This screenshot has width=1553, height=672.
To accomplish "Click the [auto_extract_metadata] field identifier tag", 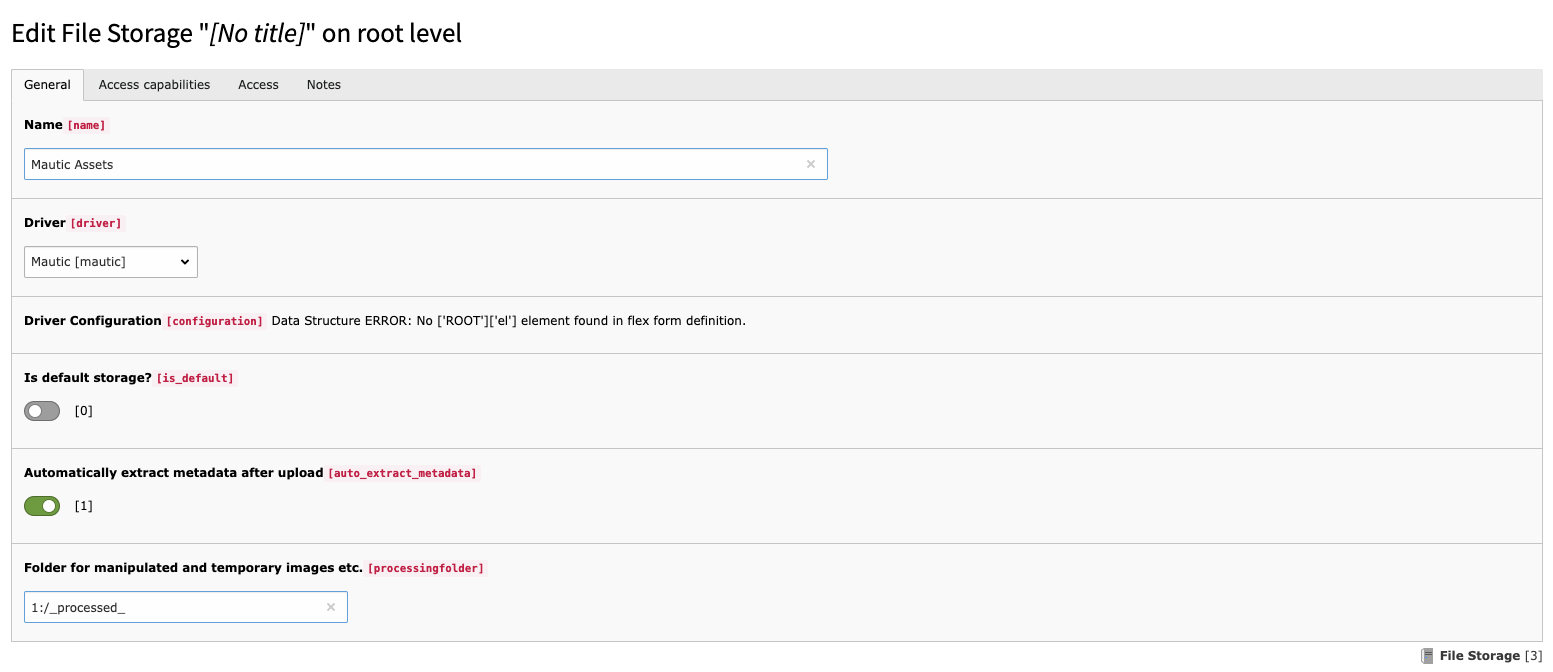I will point(403,473).
